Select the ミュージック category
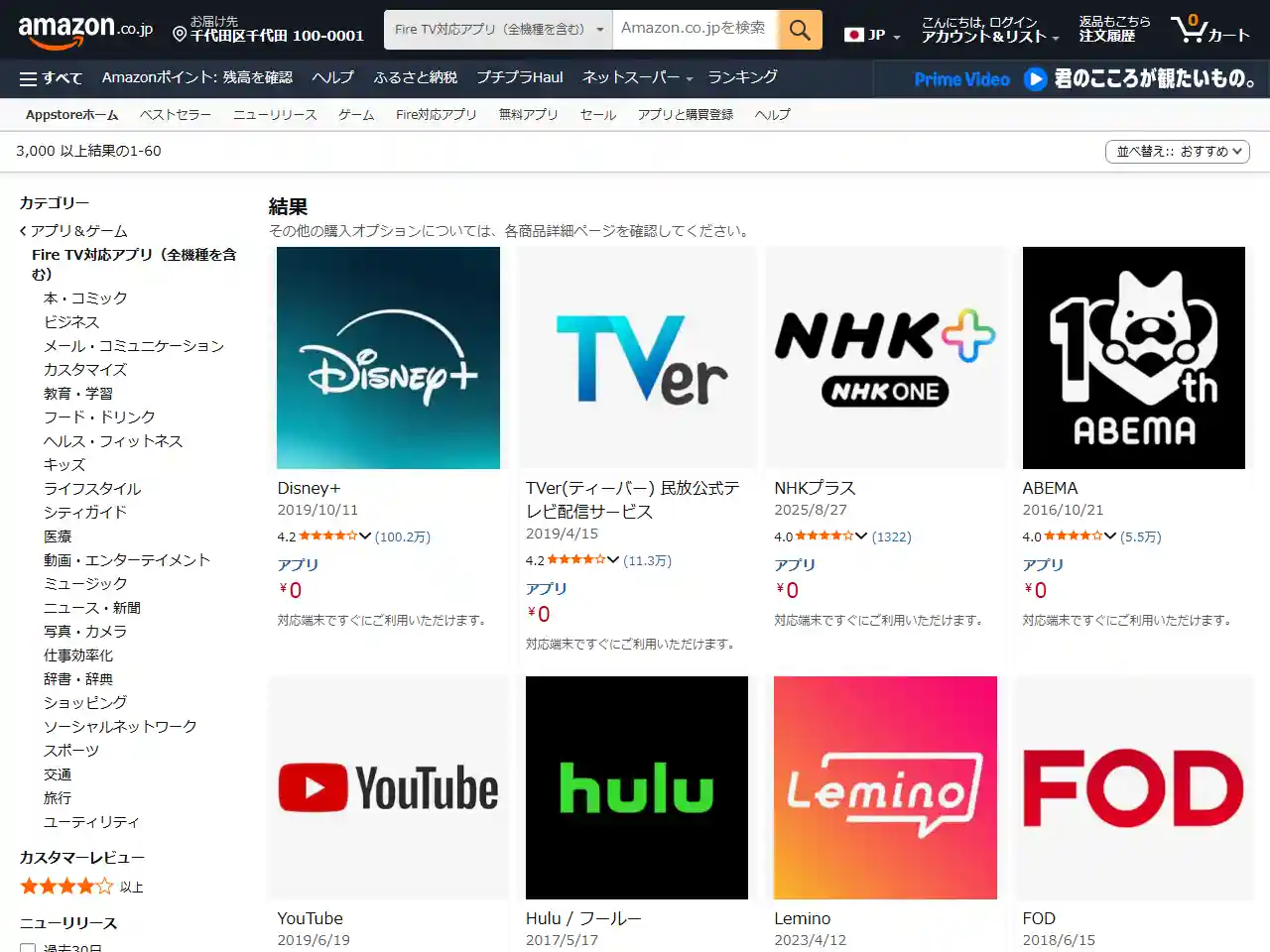This screenshot has width=1270, height=952. 85,584
